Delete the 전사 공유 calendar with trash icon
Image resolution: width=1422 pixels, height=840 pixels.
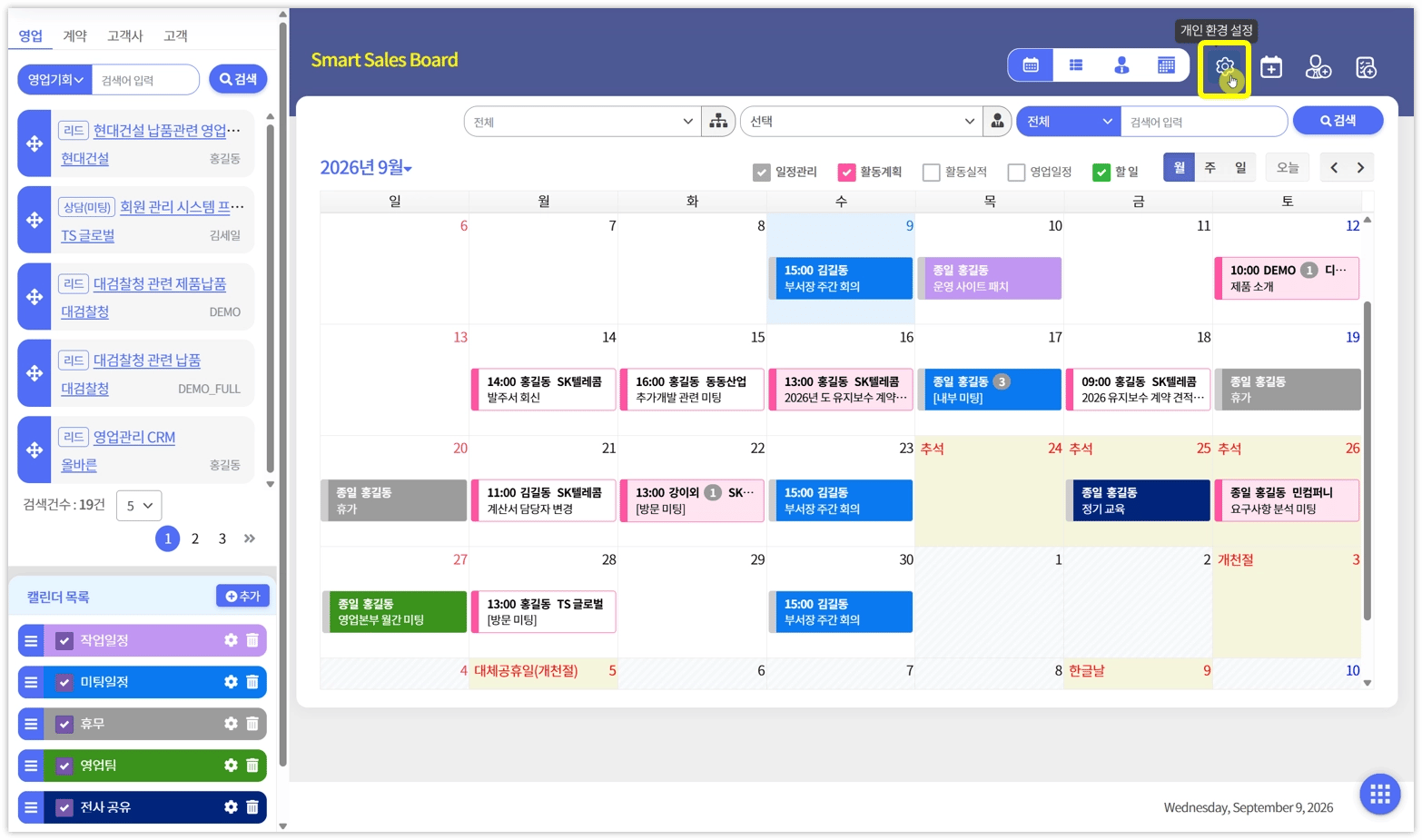[x=252, y=807]
